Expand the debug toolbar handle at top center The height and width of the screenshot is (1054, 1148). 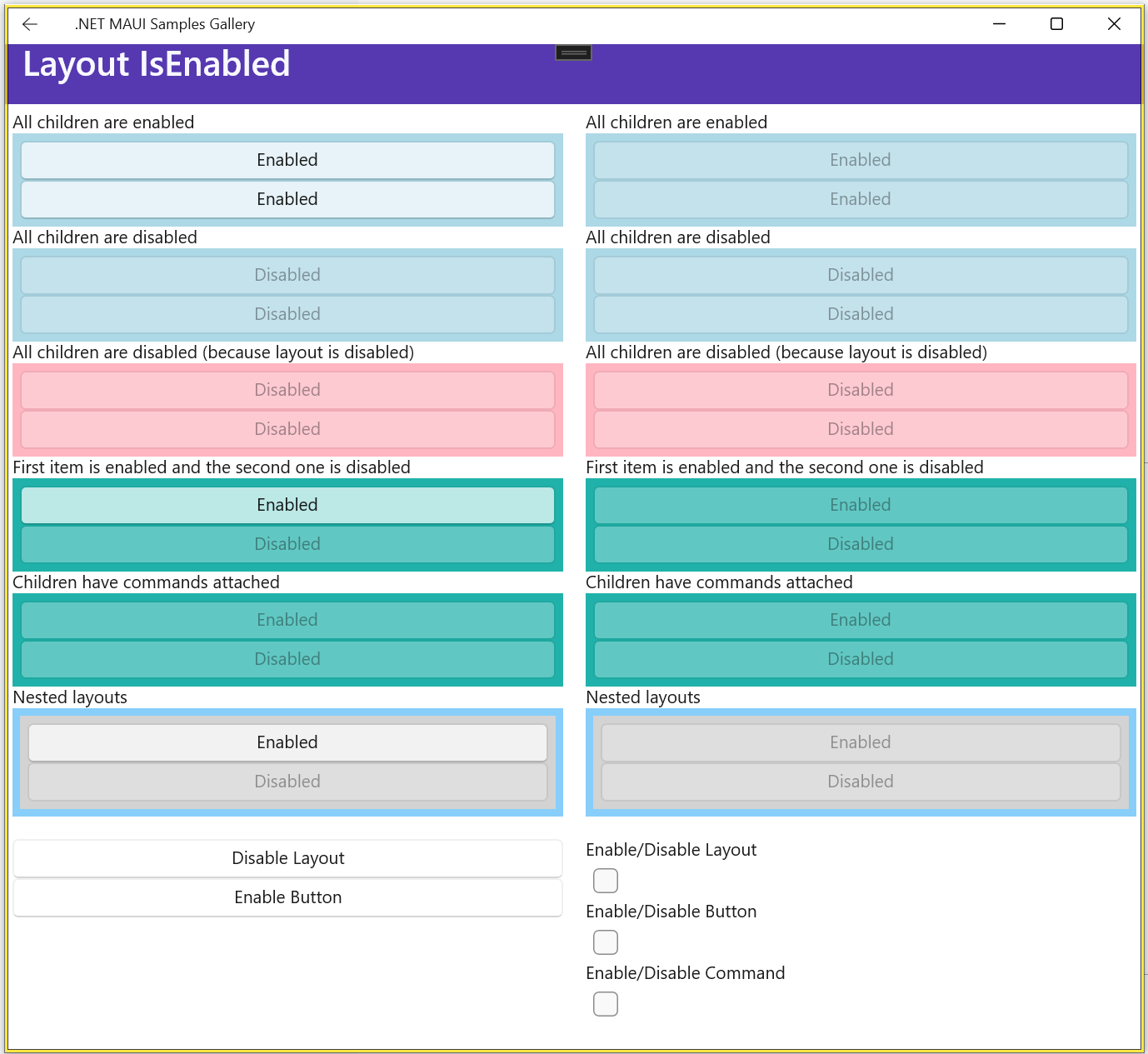573,52
